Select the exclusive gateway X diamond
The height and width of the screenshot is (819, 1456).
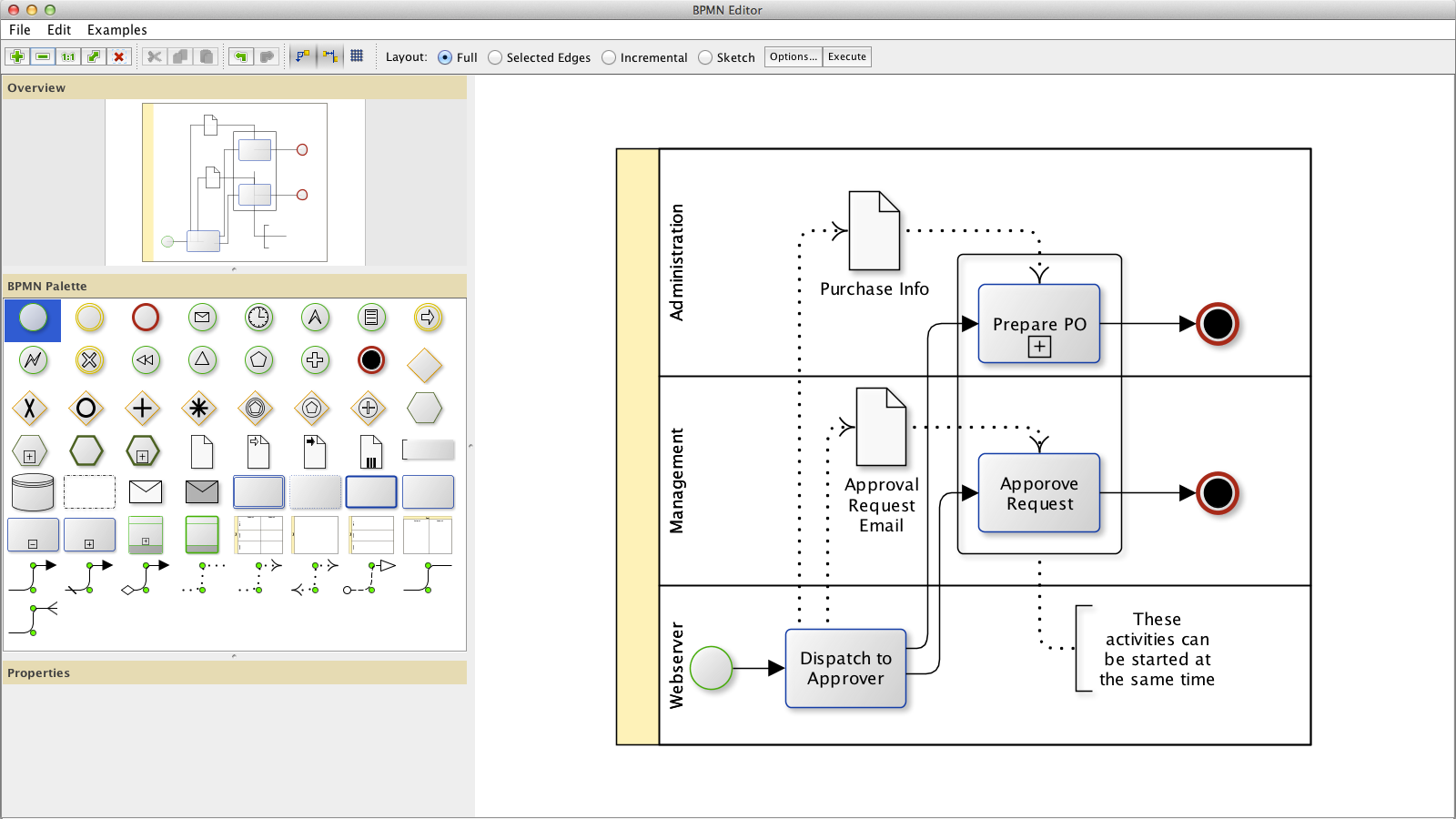coord(30,409)
